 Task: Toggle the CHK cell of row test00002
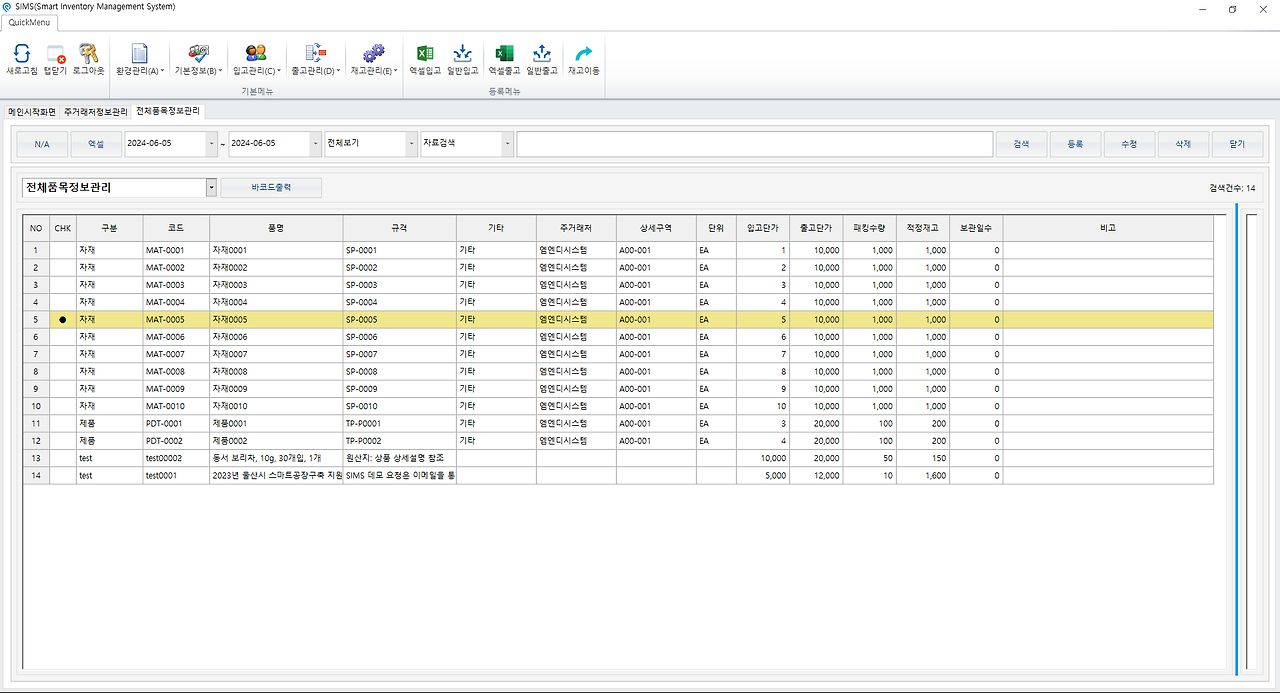pyautogui.click(x=63, y=458)
